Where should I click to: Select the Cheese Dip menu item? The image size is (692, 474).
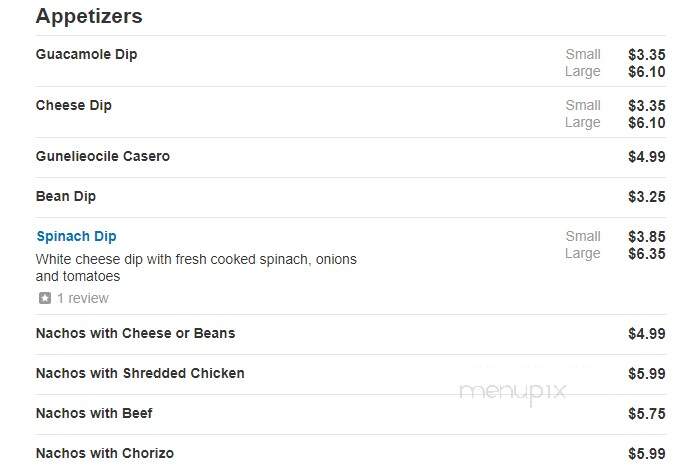pyautogui.click(x=74, y=105)
